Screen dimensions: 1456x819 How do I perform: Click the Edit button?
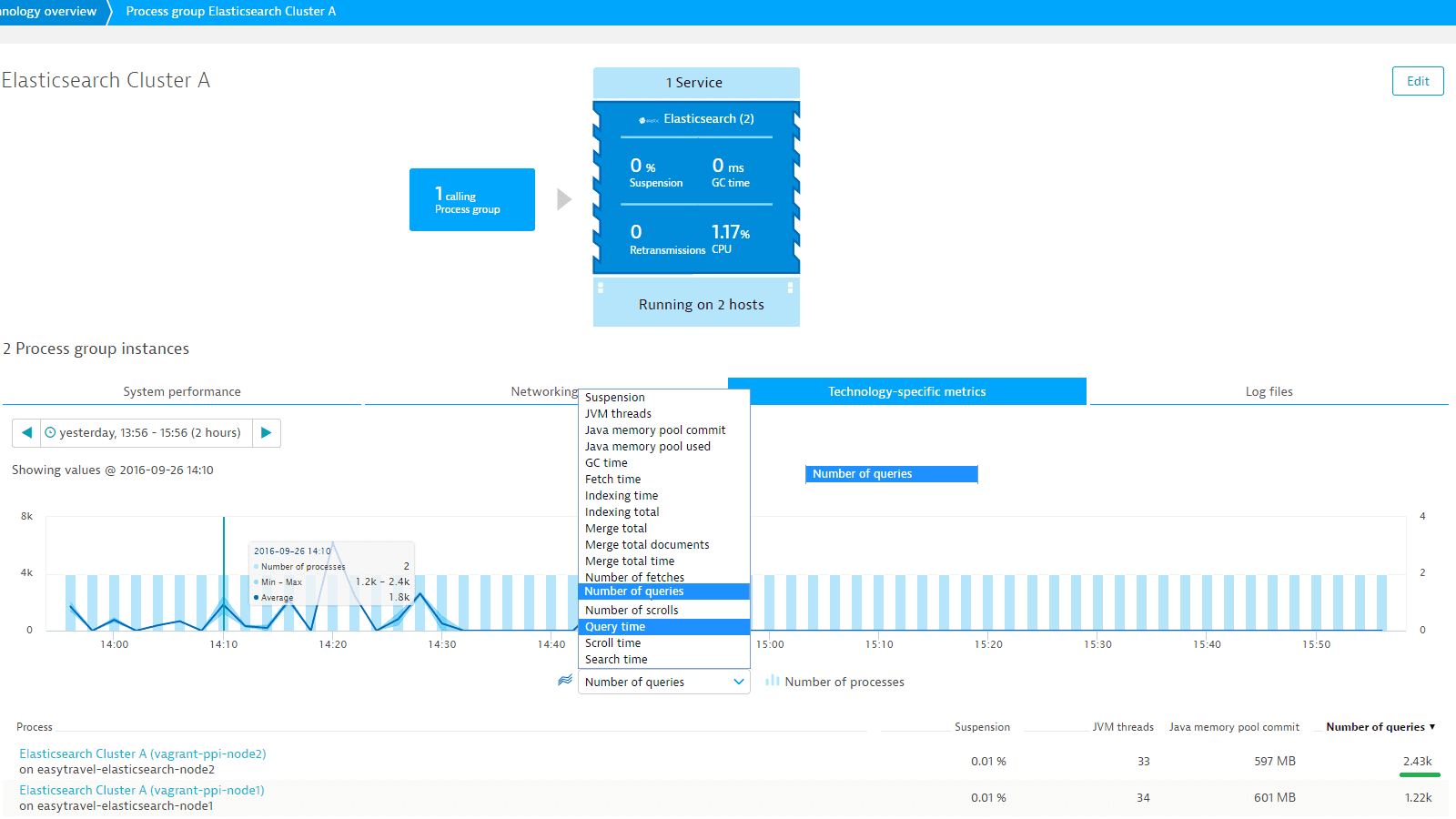click(x=1418, y=81)
